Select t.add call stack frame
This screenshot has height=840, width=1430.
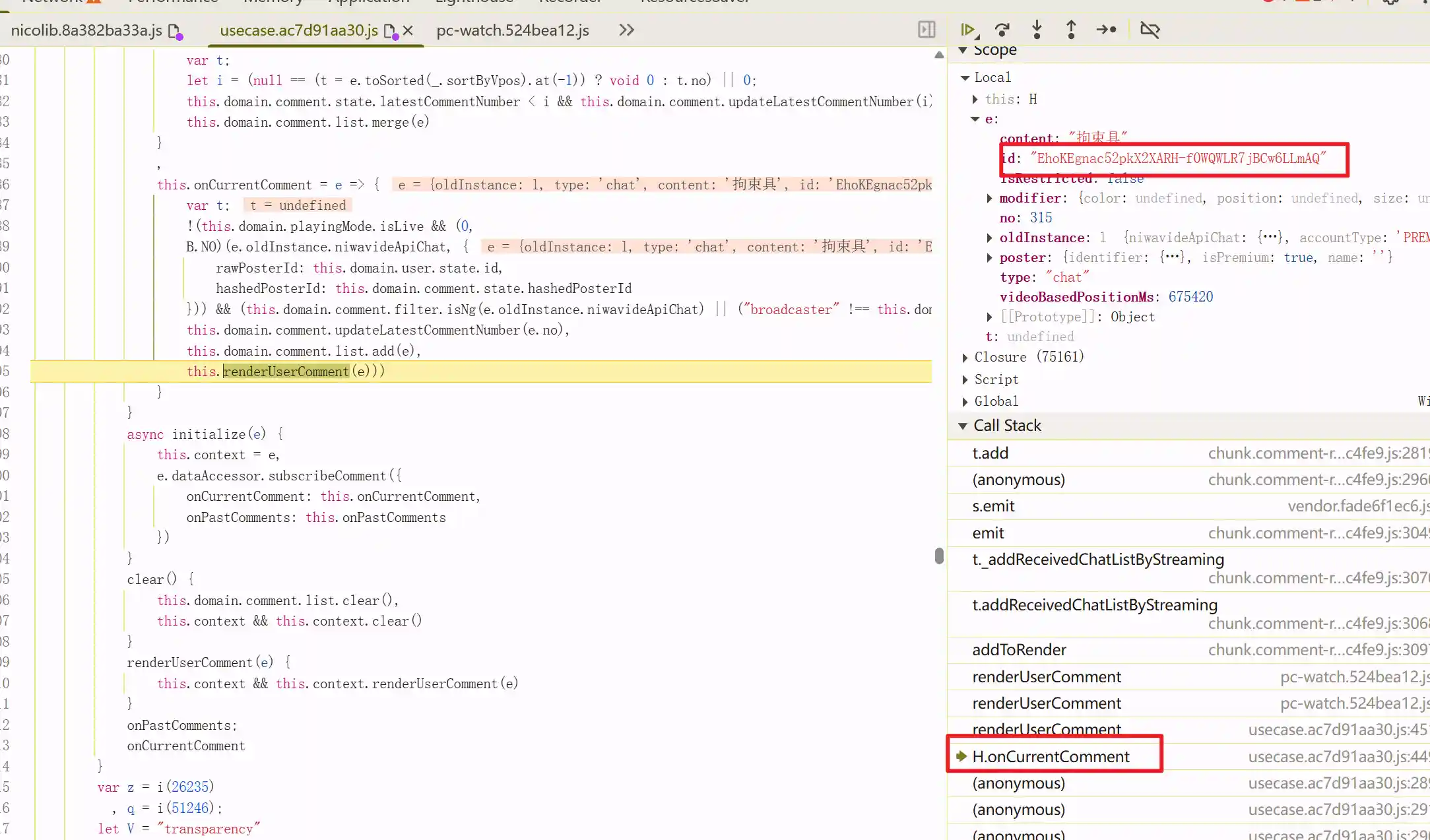coord(990,453)
